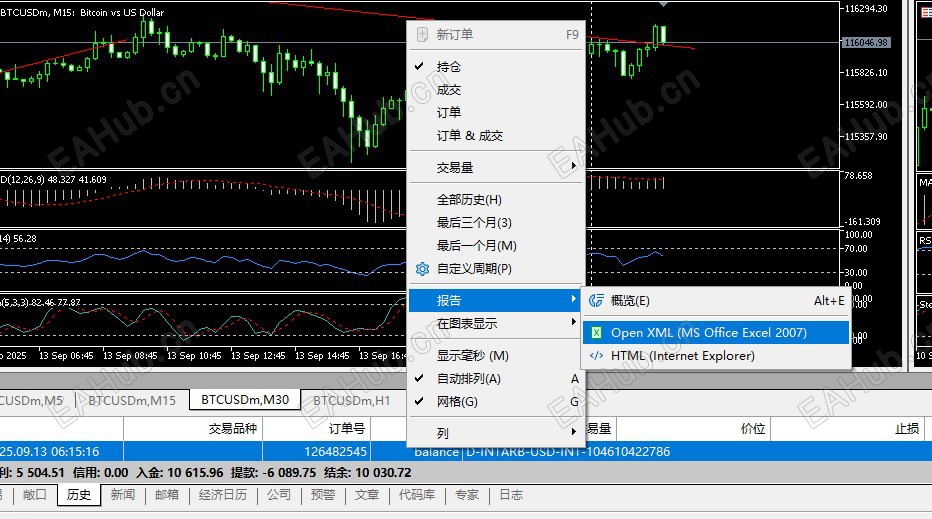Click the gear icon next to 自定义周期
Image resolution: width=932 pixels, height=519 pixels.
[422, 269]
